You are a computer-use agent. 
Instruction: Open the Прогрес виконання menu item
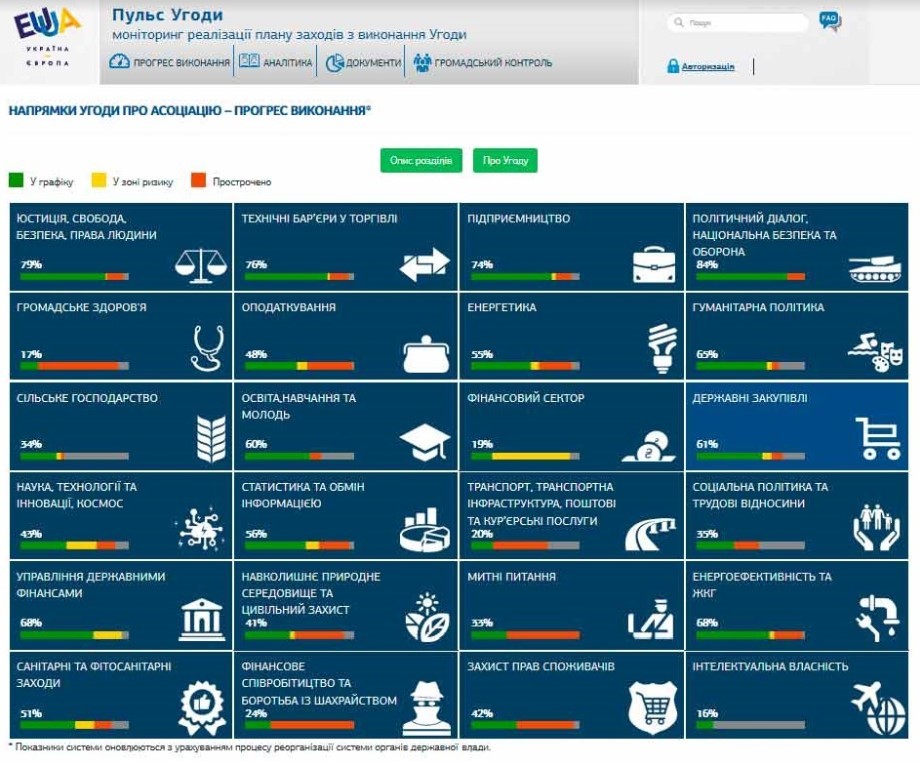169,63
